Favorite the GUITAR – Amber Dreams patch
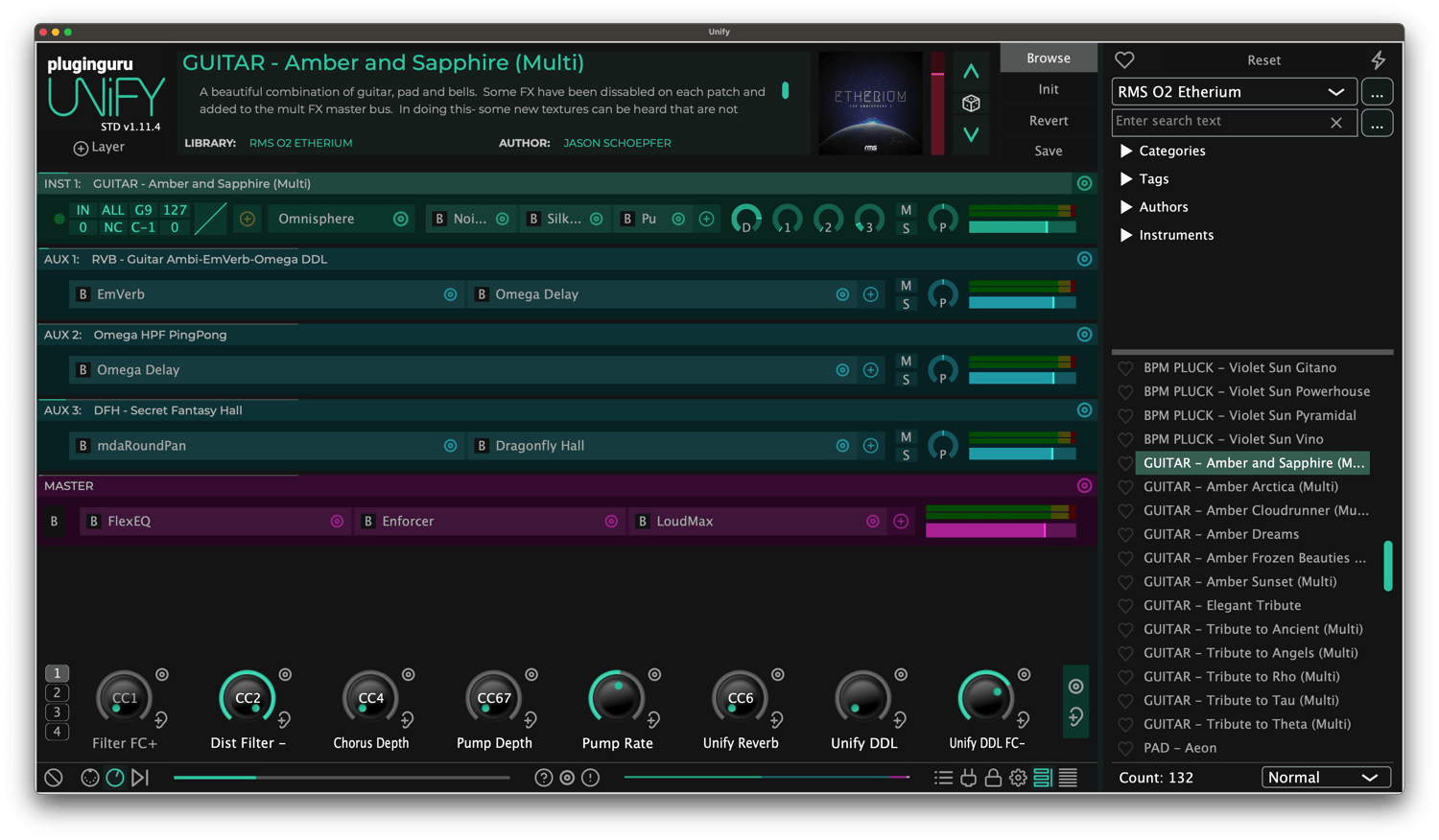 click(1125, 535)
